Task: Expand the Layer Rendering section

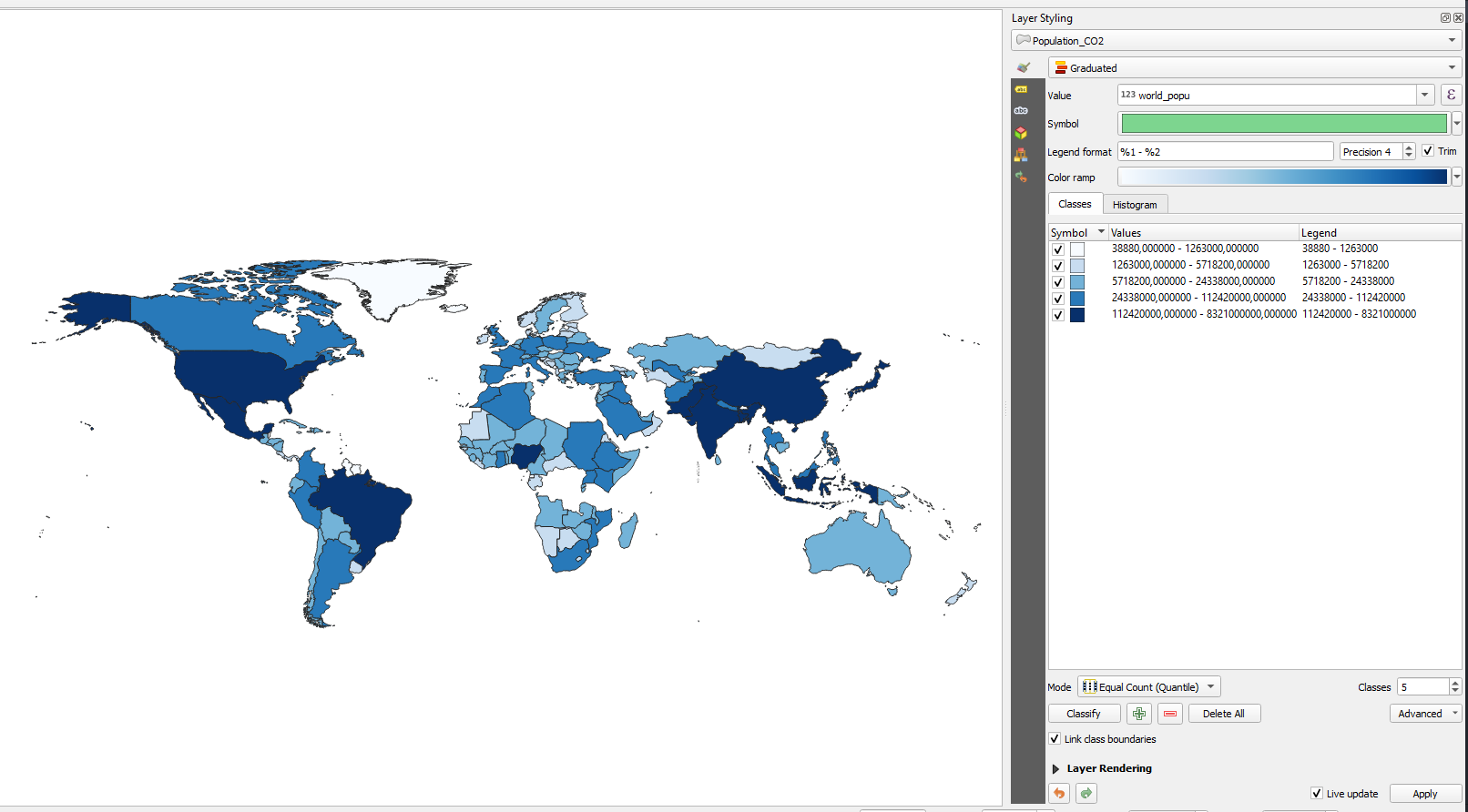Action: (1056, 769)
